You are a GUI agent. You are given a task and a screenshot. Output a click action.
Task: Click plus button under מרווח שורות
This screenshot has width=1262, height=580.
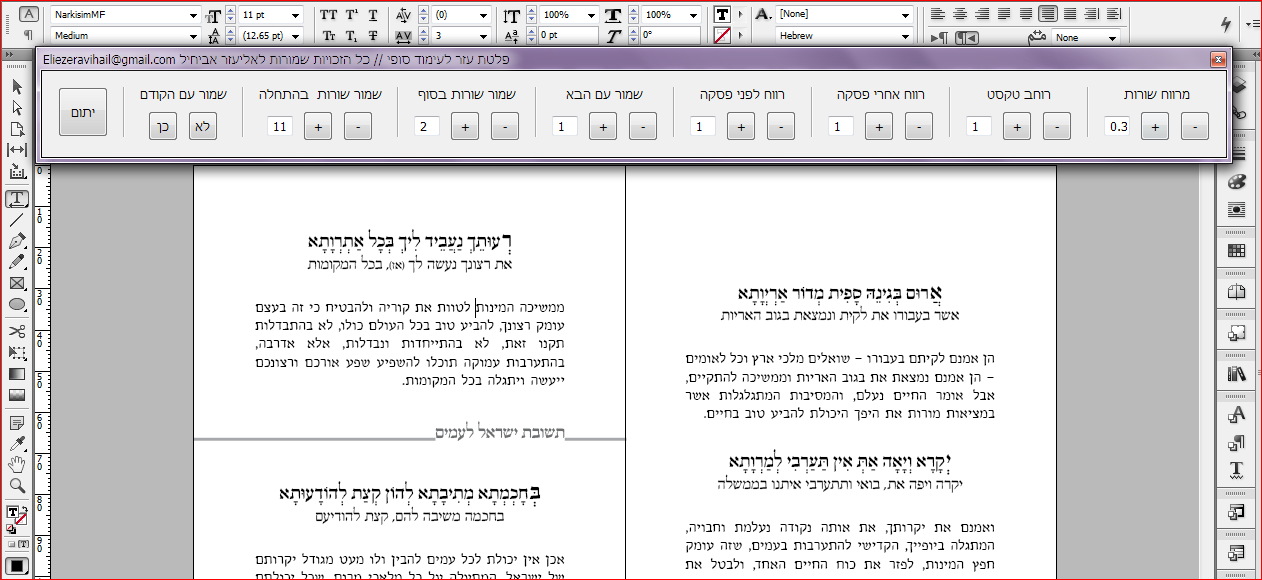point(1154,126)
